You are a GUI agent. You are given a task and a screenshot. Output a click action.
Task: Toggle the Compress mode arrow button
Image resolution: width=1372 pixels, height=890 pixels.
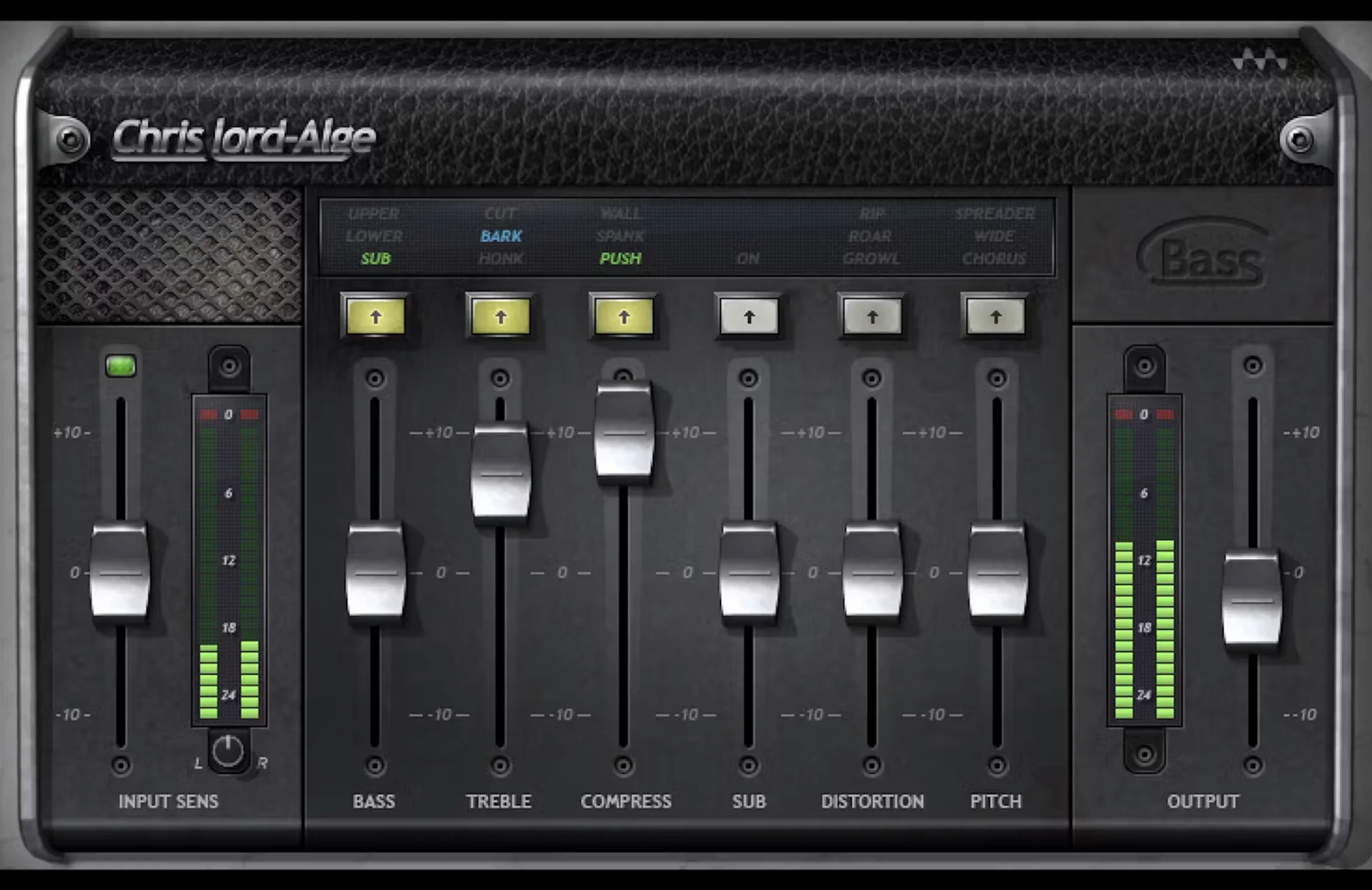click(623, 317)
